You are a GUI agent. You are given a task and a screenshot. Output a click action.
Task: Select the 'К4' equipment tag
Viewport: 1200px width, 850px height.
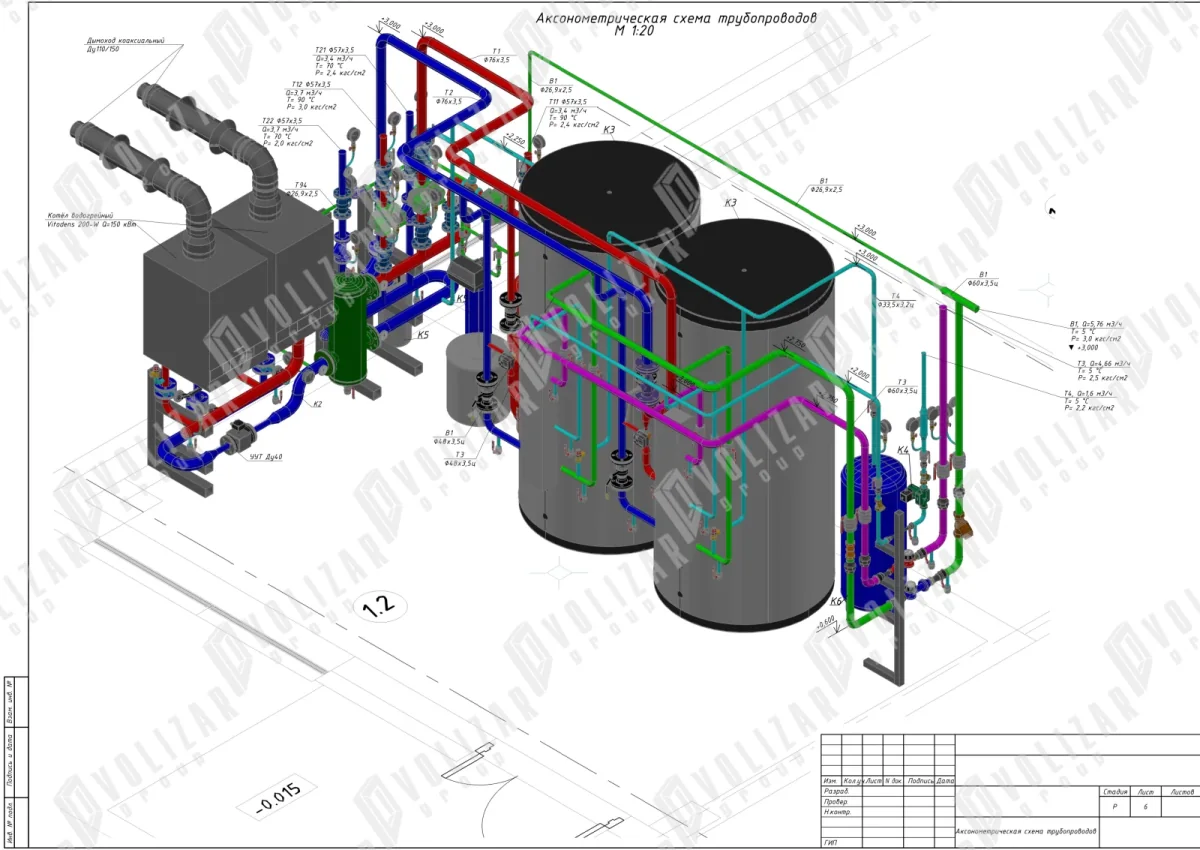[x=903, y=450]
